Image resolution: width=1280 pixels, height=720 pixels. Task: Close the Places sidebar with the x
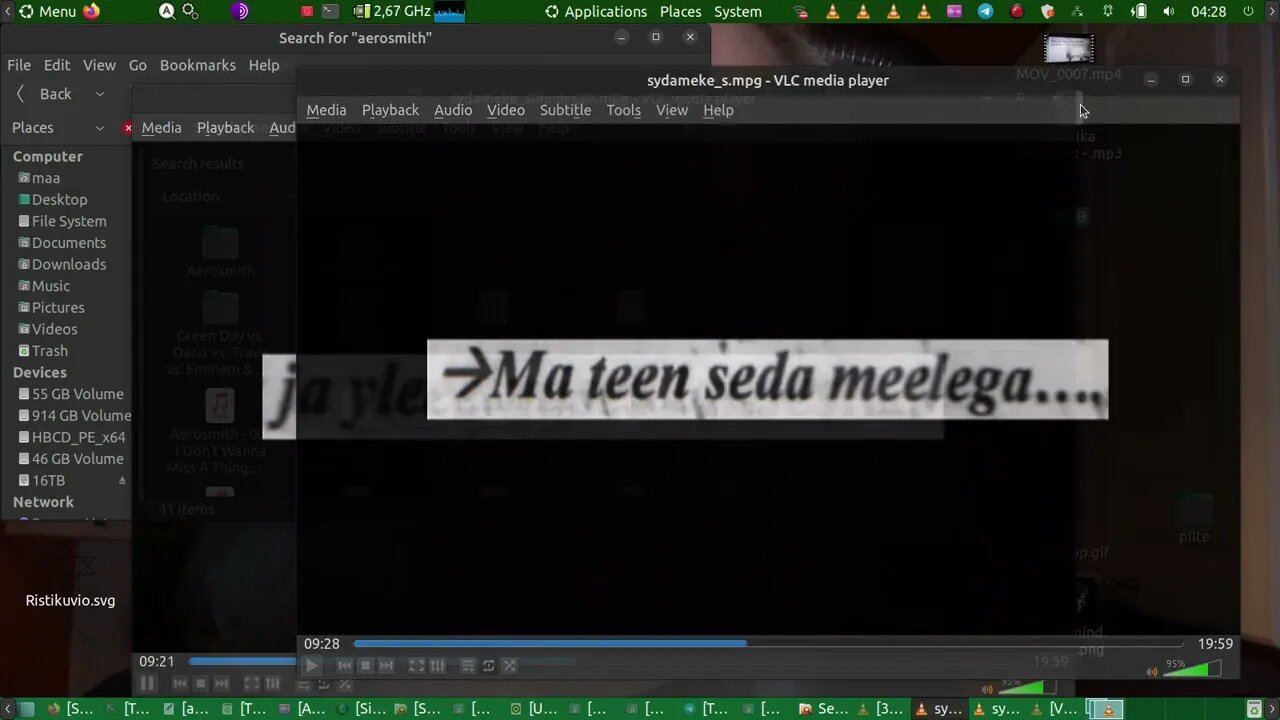point(128,128)
